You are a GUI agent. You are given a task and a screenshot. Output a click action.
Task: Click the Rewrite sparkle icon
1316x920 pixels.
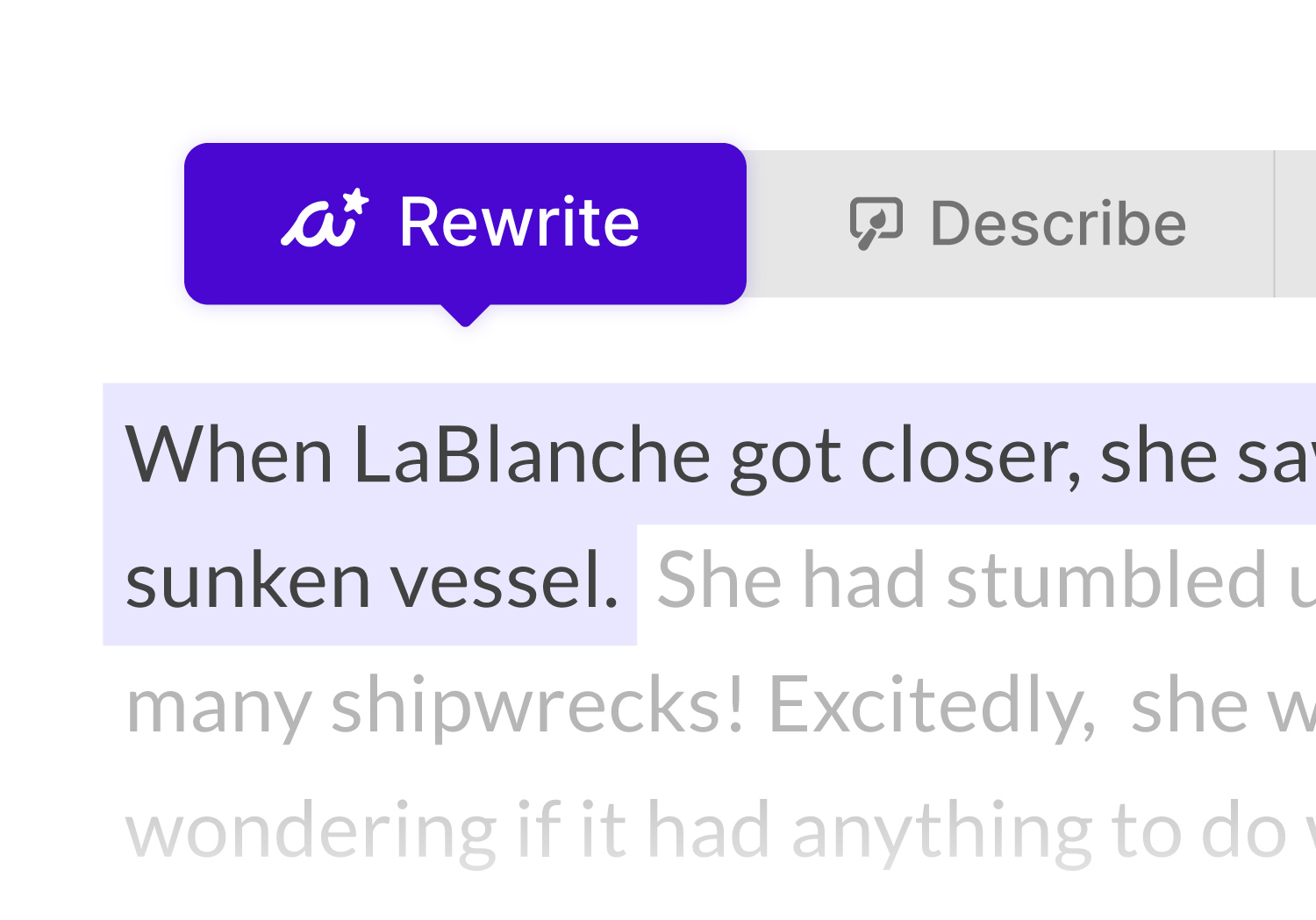pos(325,219)
